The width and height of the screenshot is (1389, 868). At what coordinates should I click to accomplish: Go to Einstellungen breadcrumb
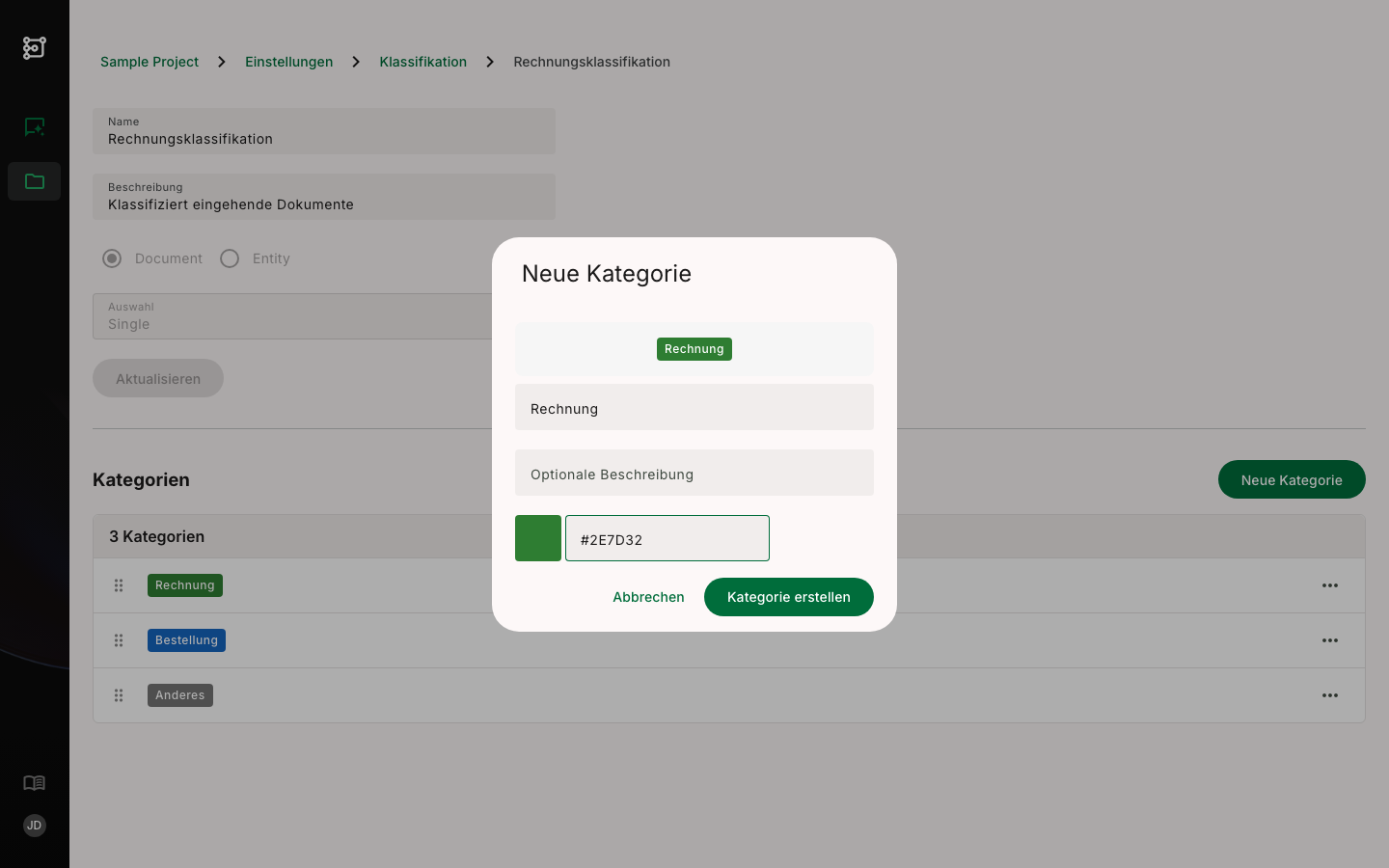point(288,62)
